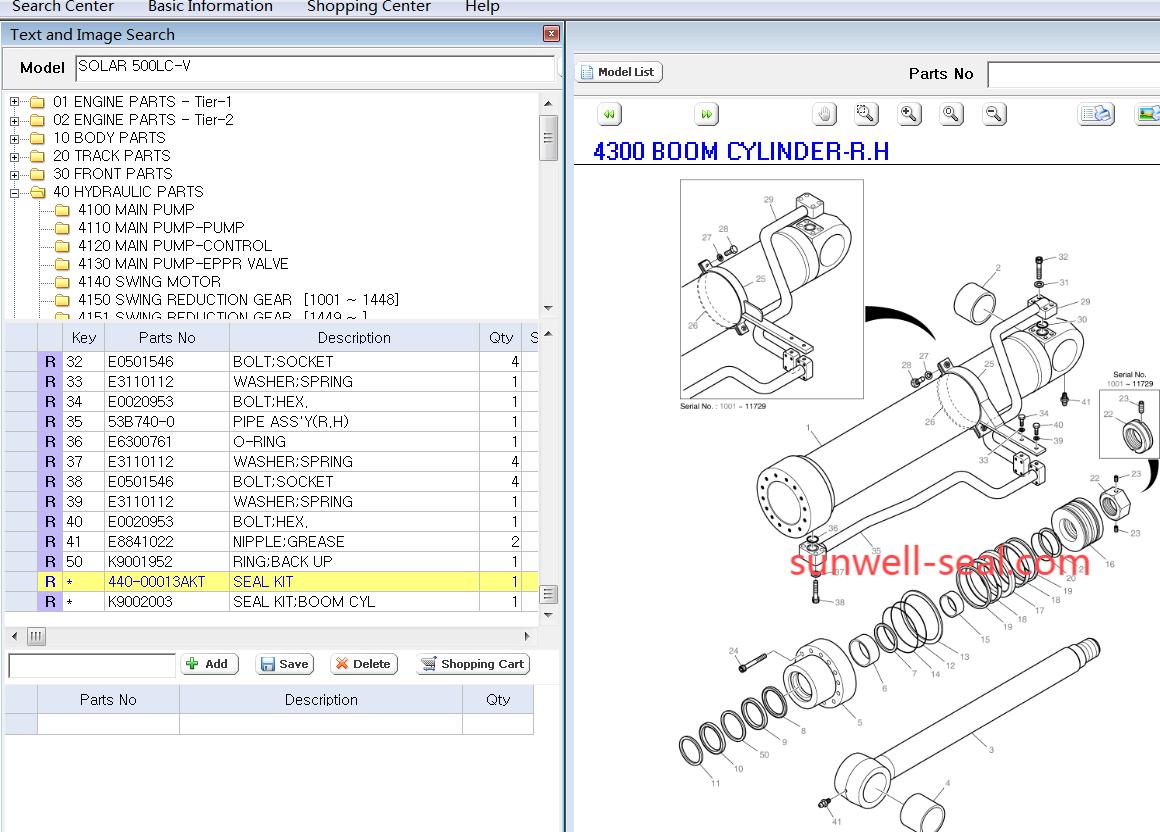Collapse the 40 HYDRAULIC PARTS folder
Screen dimensions: 1160x832
[15, 192]
